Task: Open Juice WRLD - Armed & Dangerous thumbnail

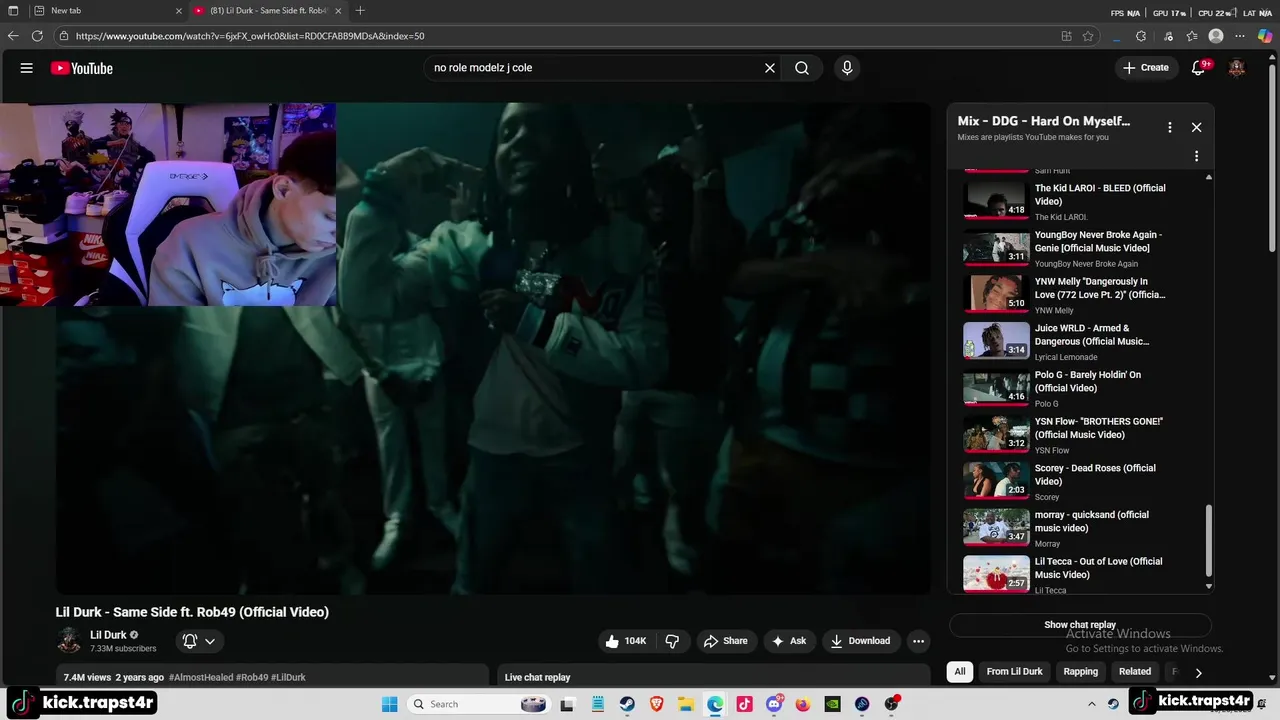Action: click(996, 340)
